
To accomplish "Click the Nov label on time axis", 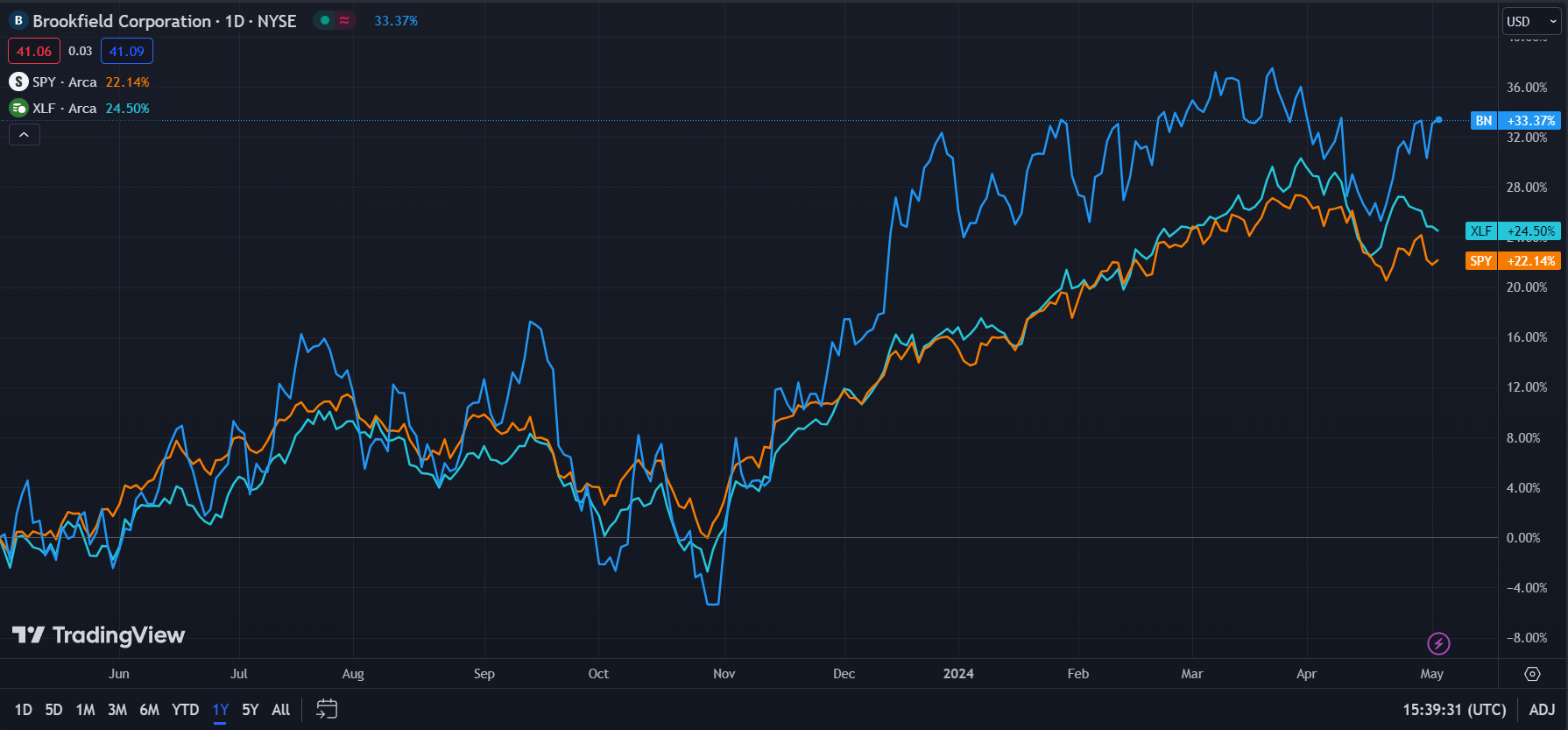I will click(x=724, y=674).
